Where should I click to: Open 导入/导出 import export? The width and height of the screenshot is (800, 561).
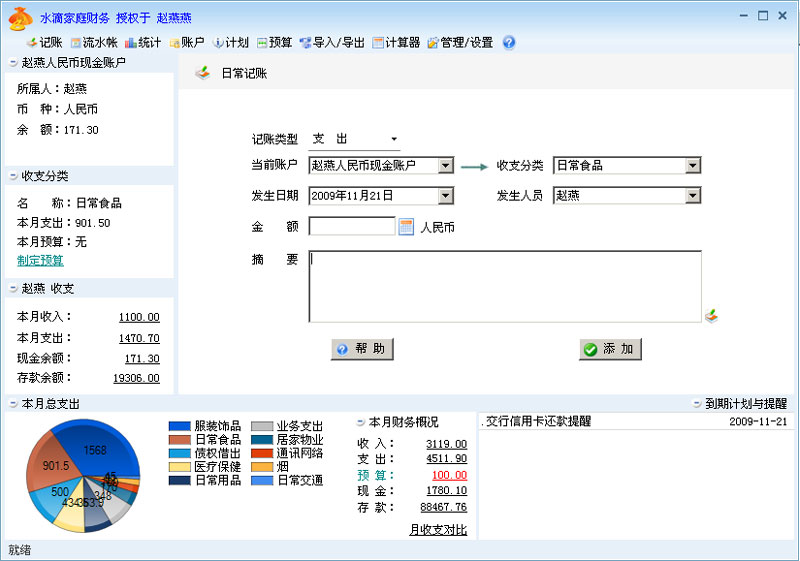pos(332,42)
